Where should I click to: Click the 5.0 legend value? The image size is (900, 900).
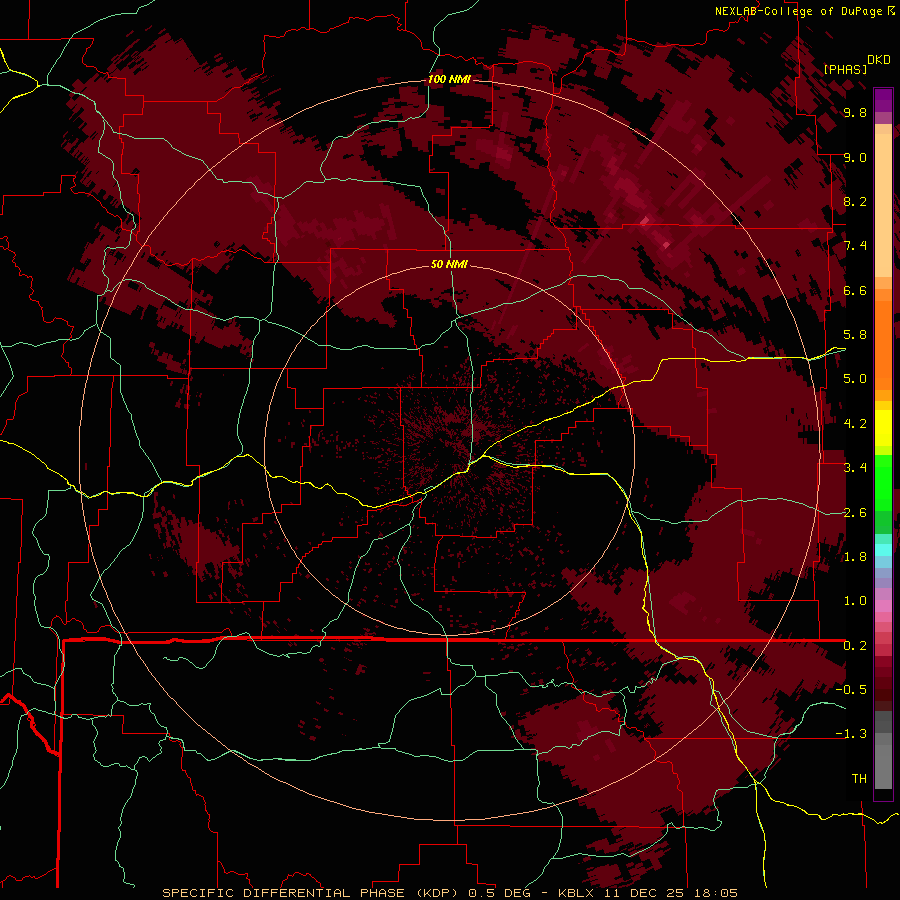click(x=855, y=379)
